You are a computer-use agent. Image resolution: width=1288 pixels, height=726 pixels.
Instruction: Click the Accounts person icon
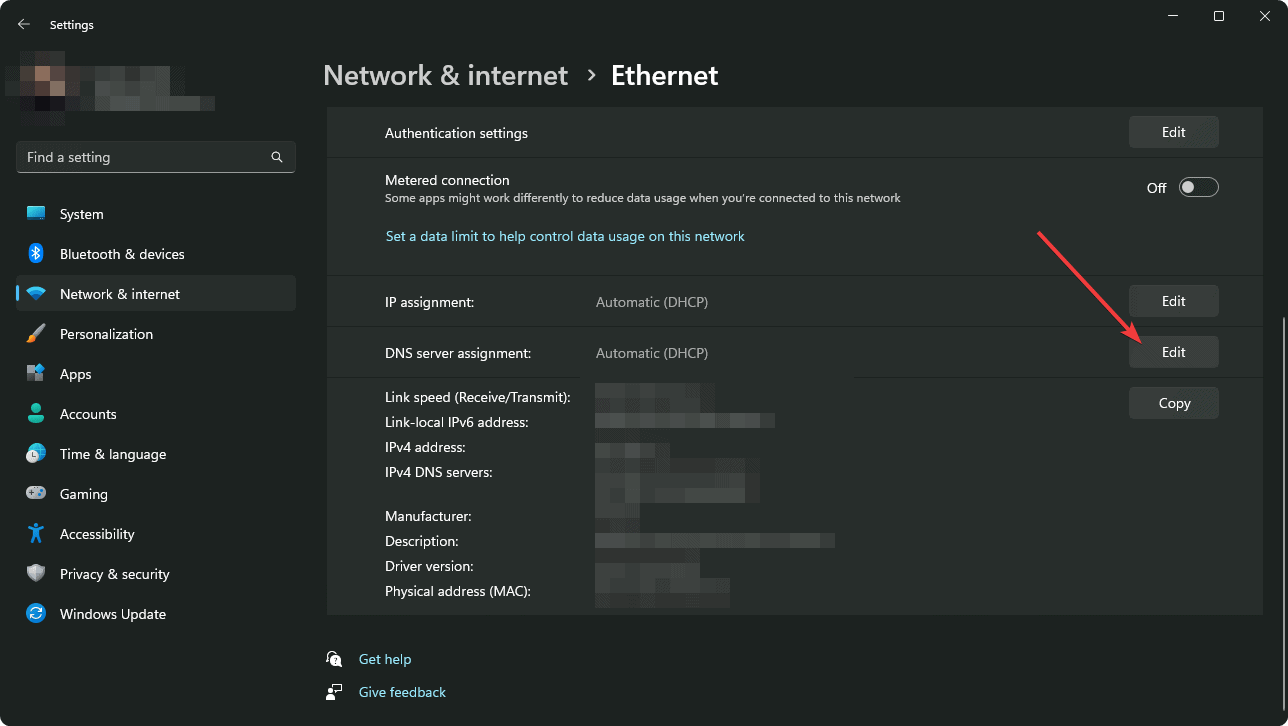[x=36, y=414]
